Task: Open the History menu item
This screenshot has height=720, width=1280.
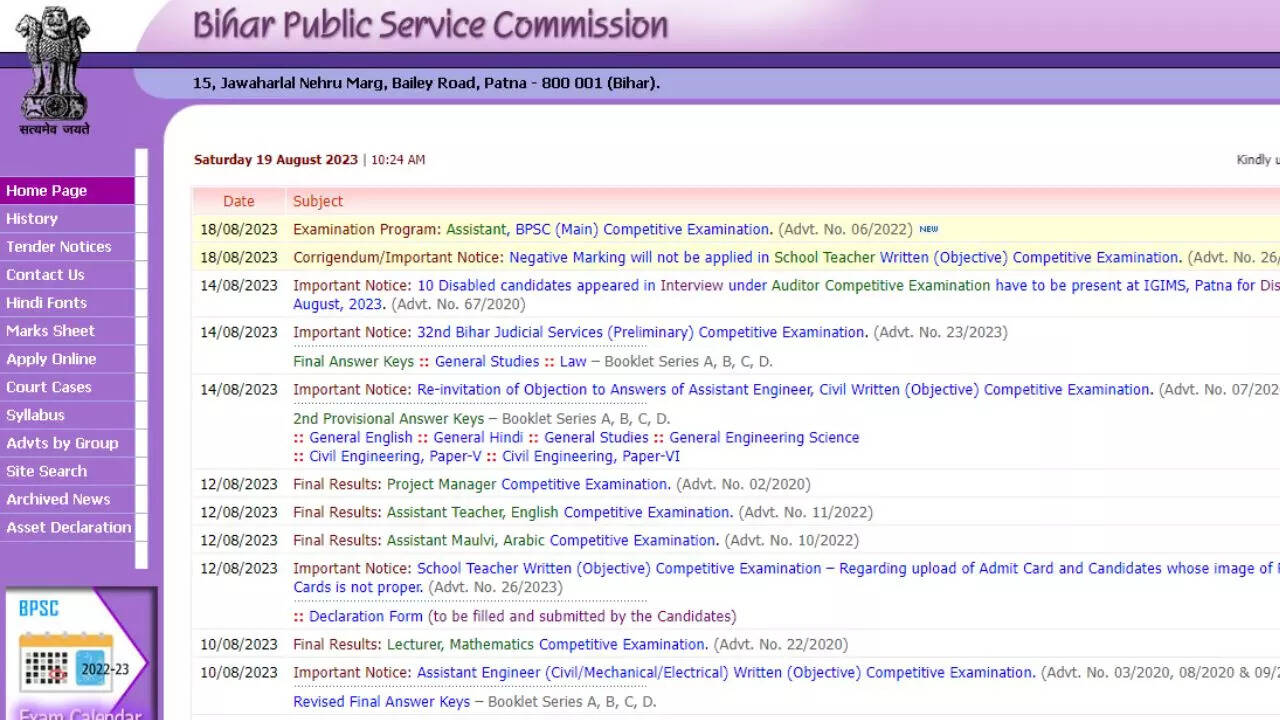Action: pos(32,219)
